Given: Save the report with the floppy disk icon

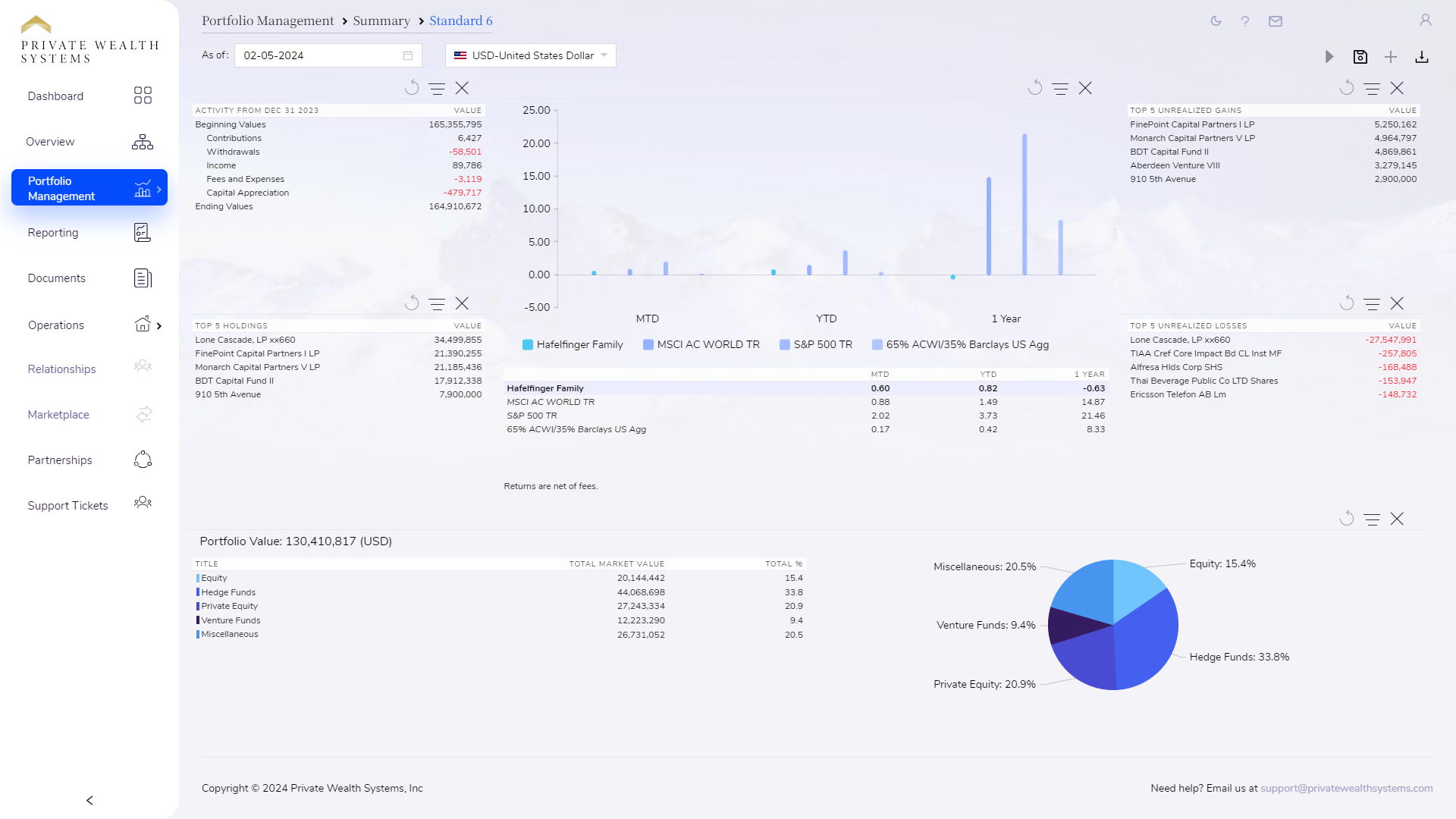Looking at the screenshot, I should [x=1360, y=56].
